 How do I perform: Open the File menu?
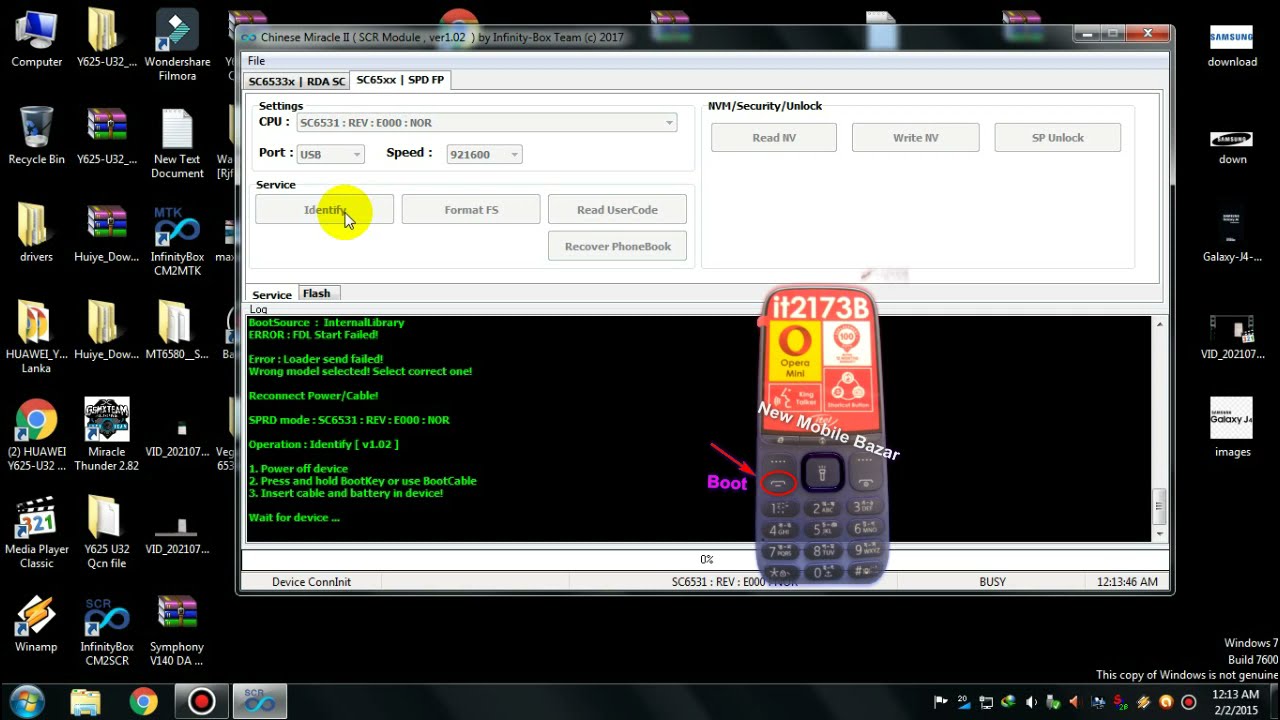(x=256, y=61)
